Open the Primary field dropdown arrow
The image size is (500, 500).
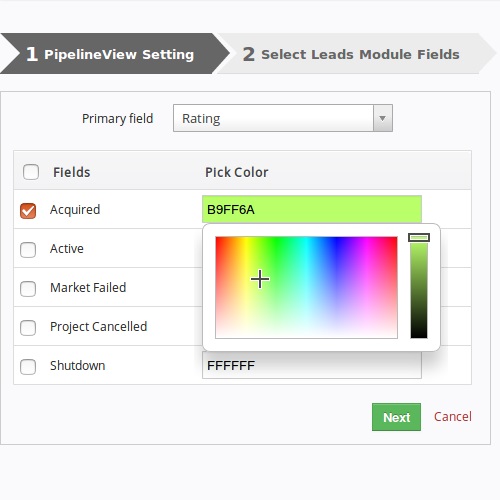coord(382,118)
